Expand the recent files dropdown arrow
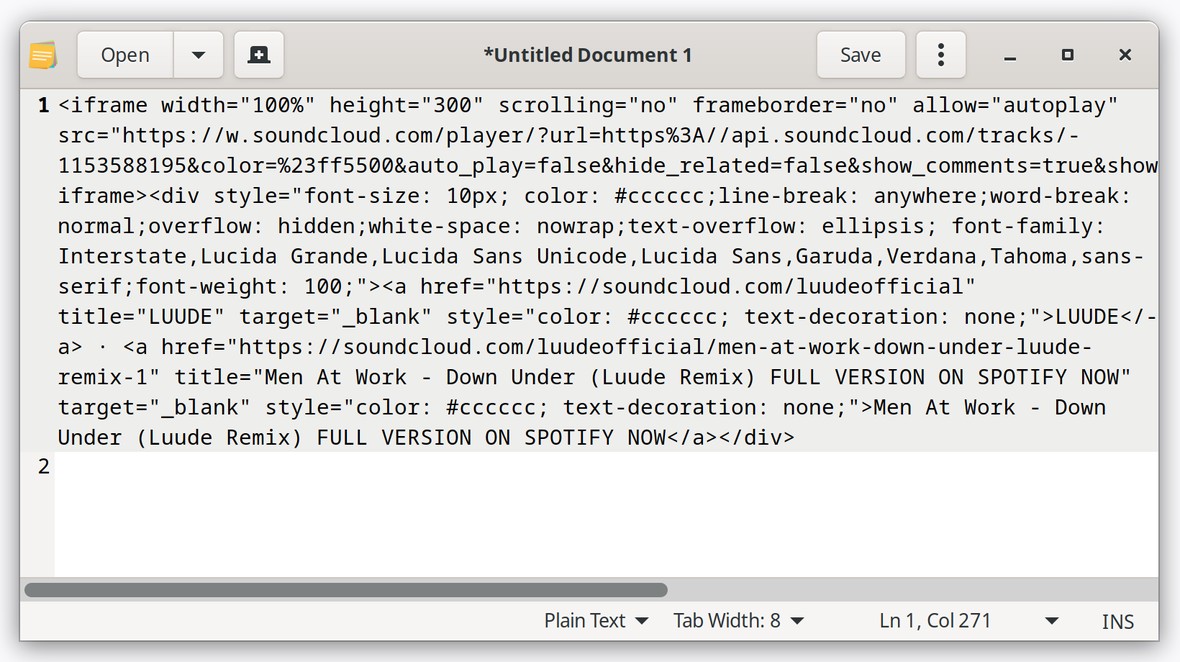1180x662 pixels. coord(199,55)
